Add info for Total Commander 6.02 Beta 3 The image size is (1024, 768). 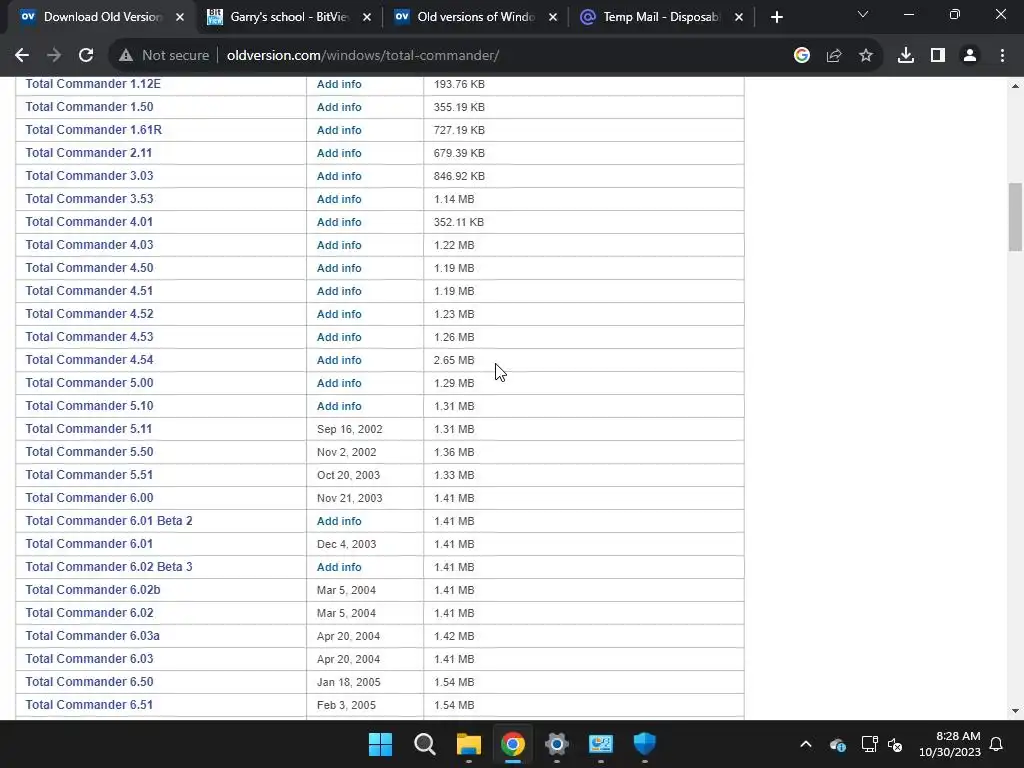pos(339,567)
